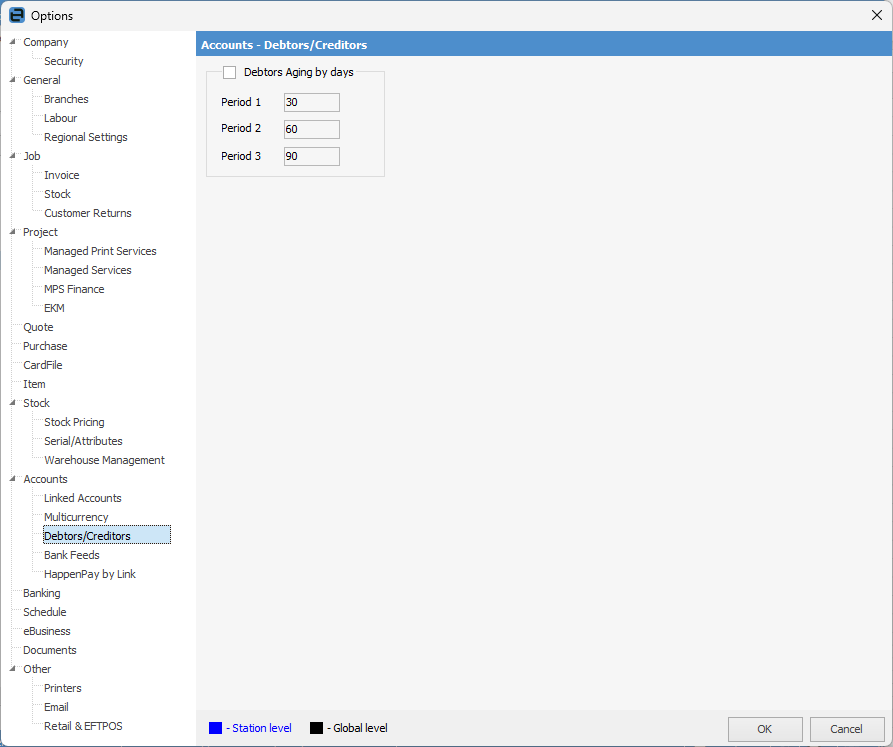This screenshot has width=893, height=747.
Task: Open the Documents options page
Action: [50, 650]
